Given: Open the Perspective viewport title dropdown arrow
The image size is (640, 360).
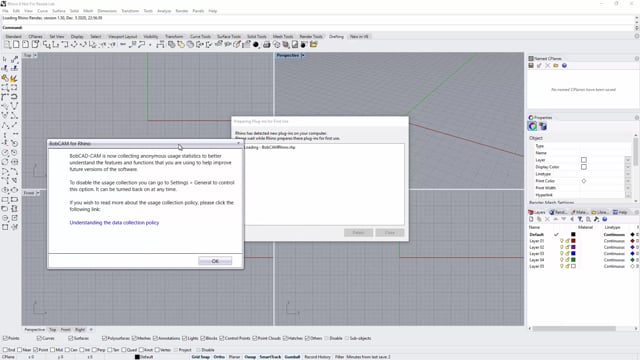Looking at the screenshot, I should click(302, 55).
